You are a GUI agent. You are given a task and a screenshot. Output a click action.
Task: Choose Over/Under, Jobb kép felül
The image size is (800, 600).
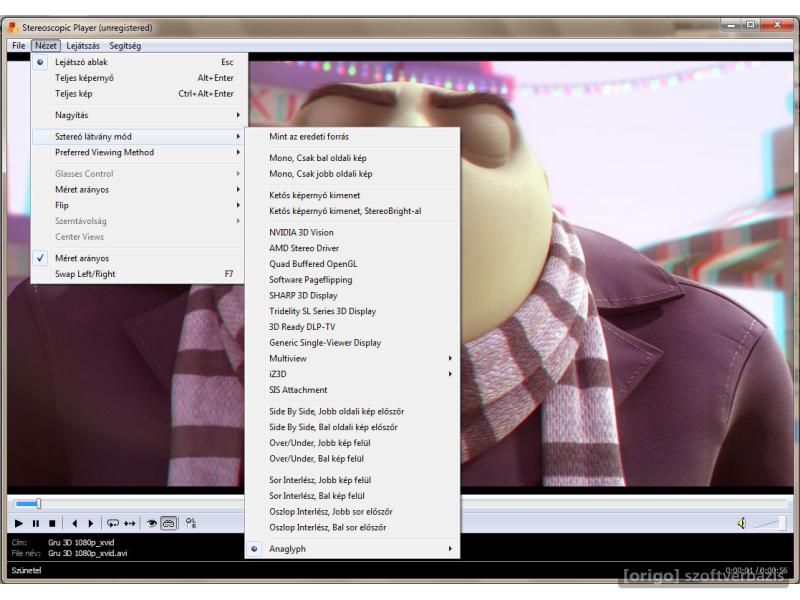pos(352,443)
